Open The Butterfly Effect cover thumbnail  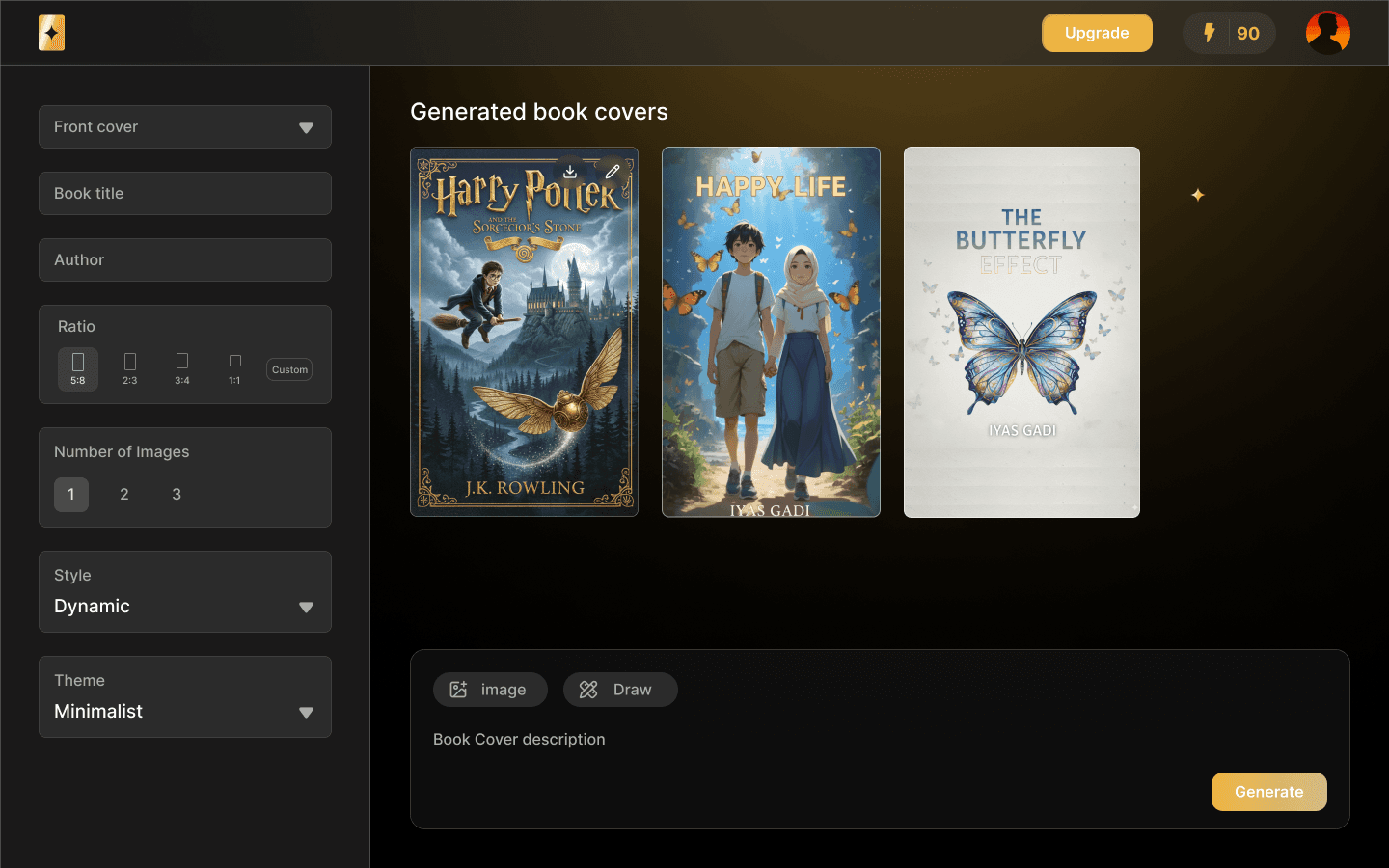tap(1021, 333)
